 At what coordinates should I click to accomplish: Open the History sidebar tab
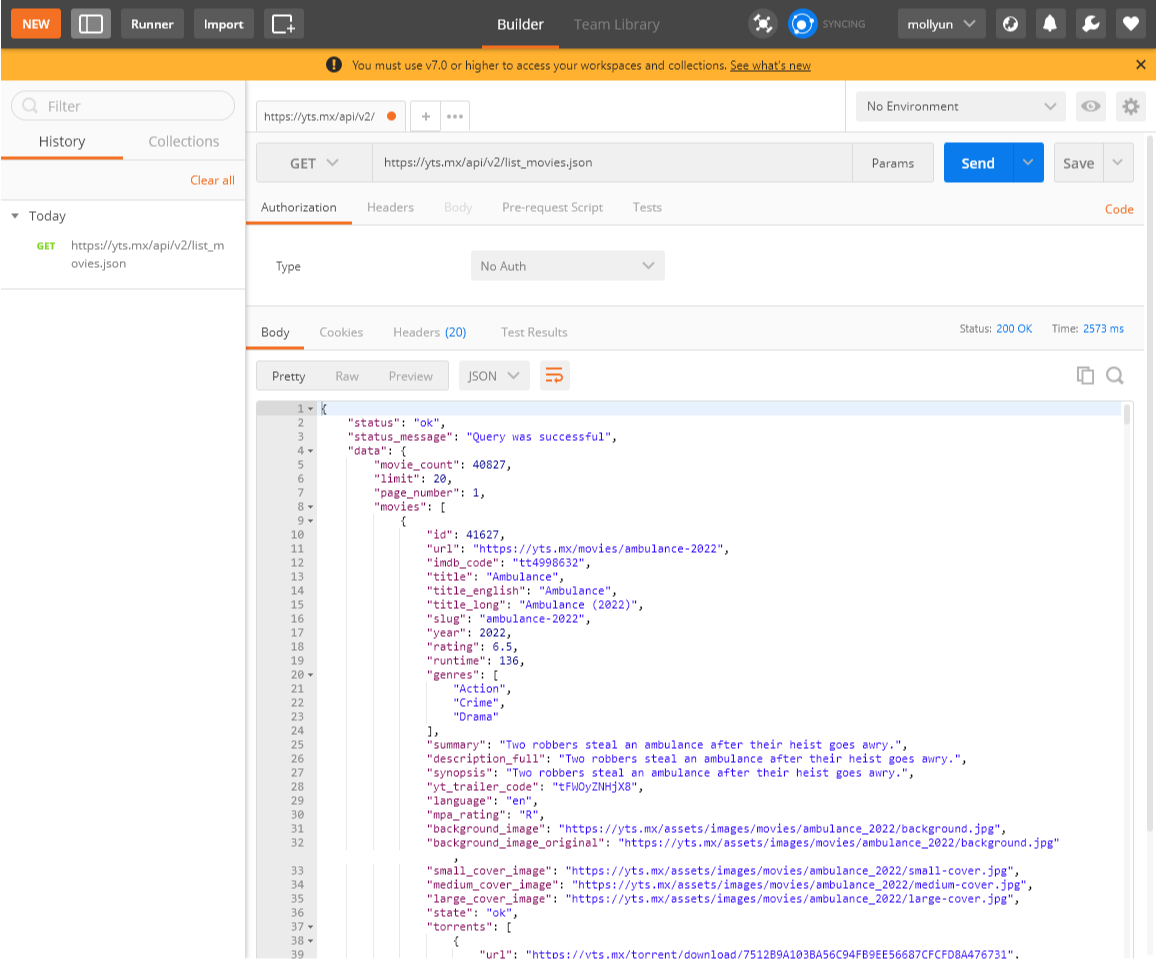pyautogui.click(x=62, y=142)
